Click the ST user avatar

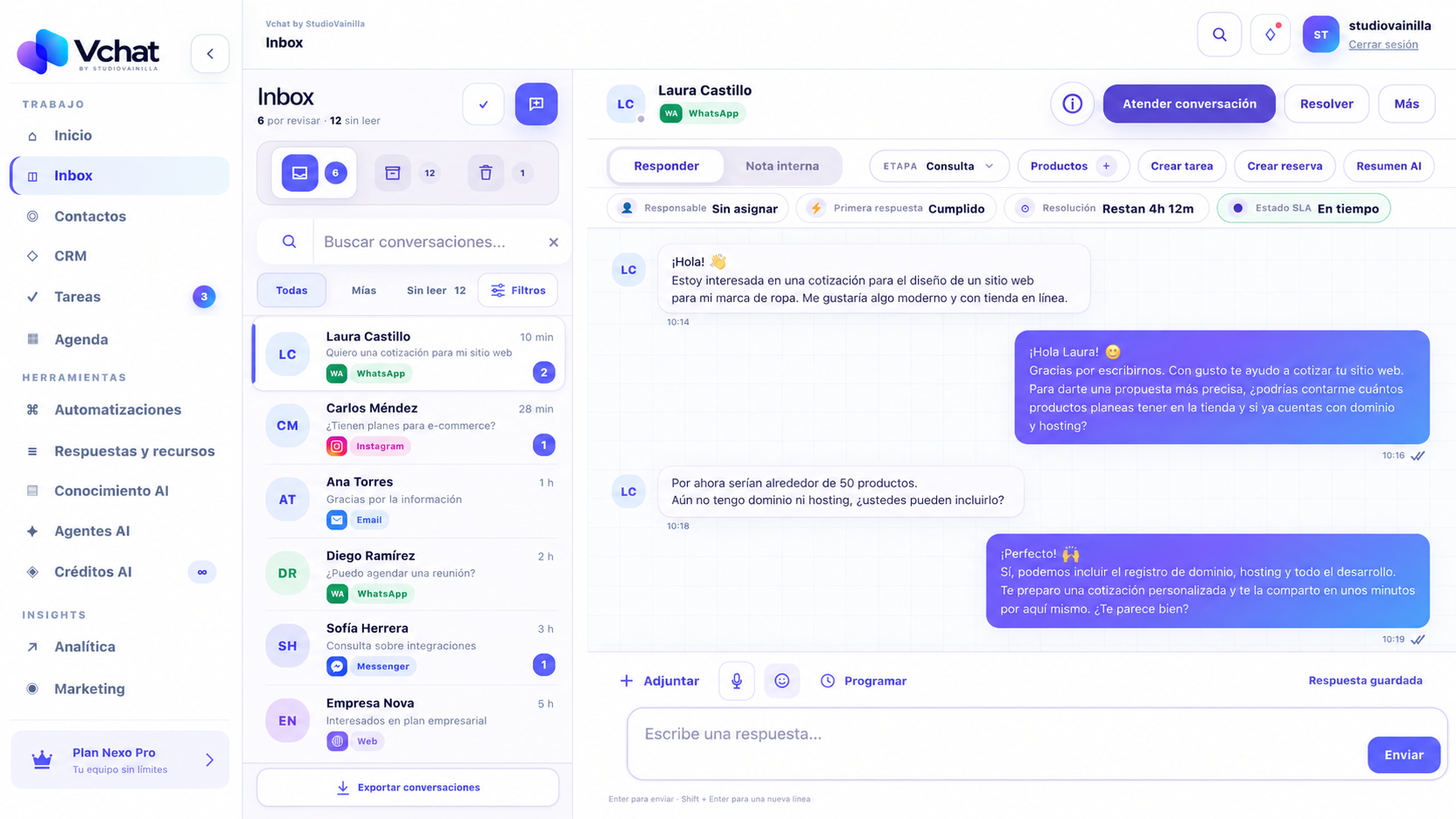(1320, 35)
